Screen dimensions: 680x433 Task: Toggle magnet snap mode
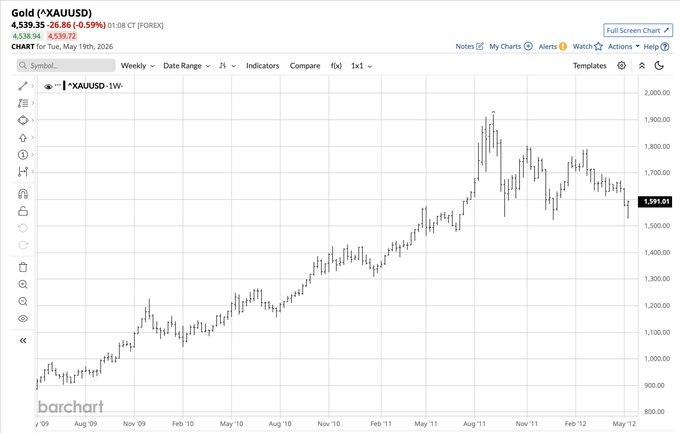tap(23, 194)
